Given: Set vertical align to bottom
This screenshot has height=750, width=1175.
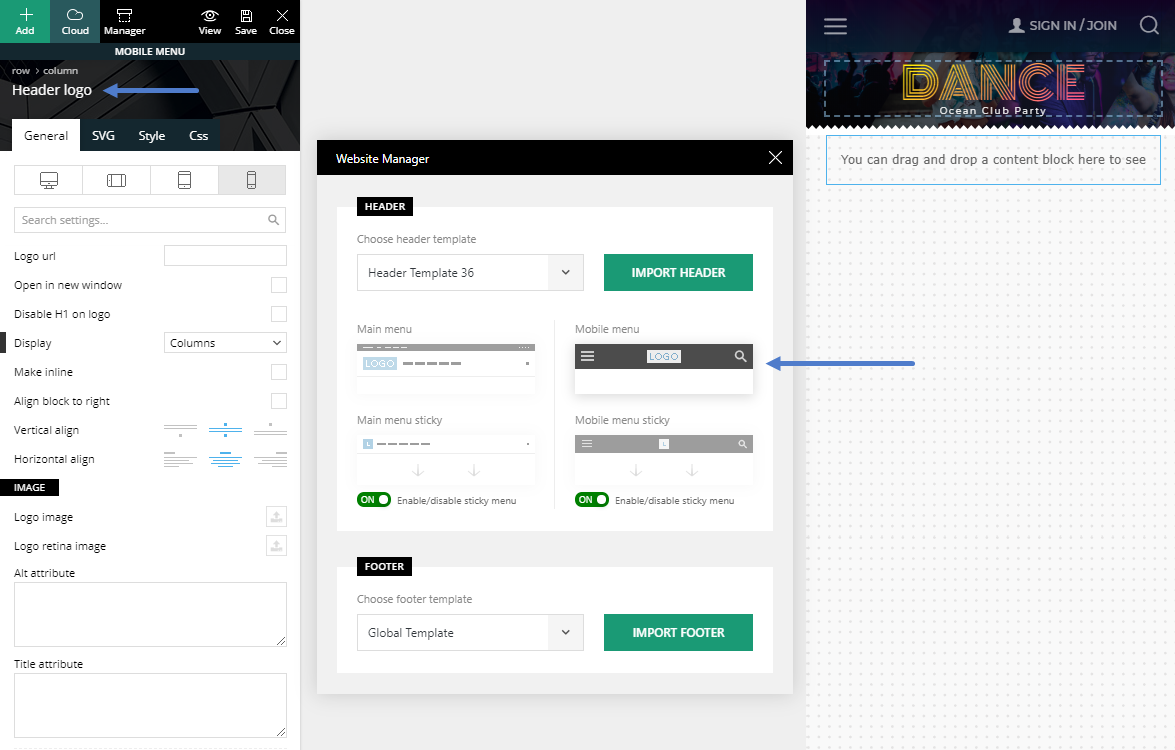Looking at the screenshot, I should click(x=271, y=430).
